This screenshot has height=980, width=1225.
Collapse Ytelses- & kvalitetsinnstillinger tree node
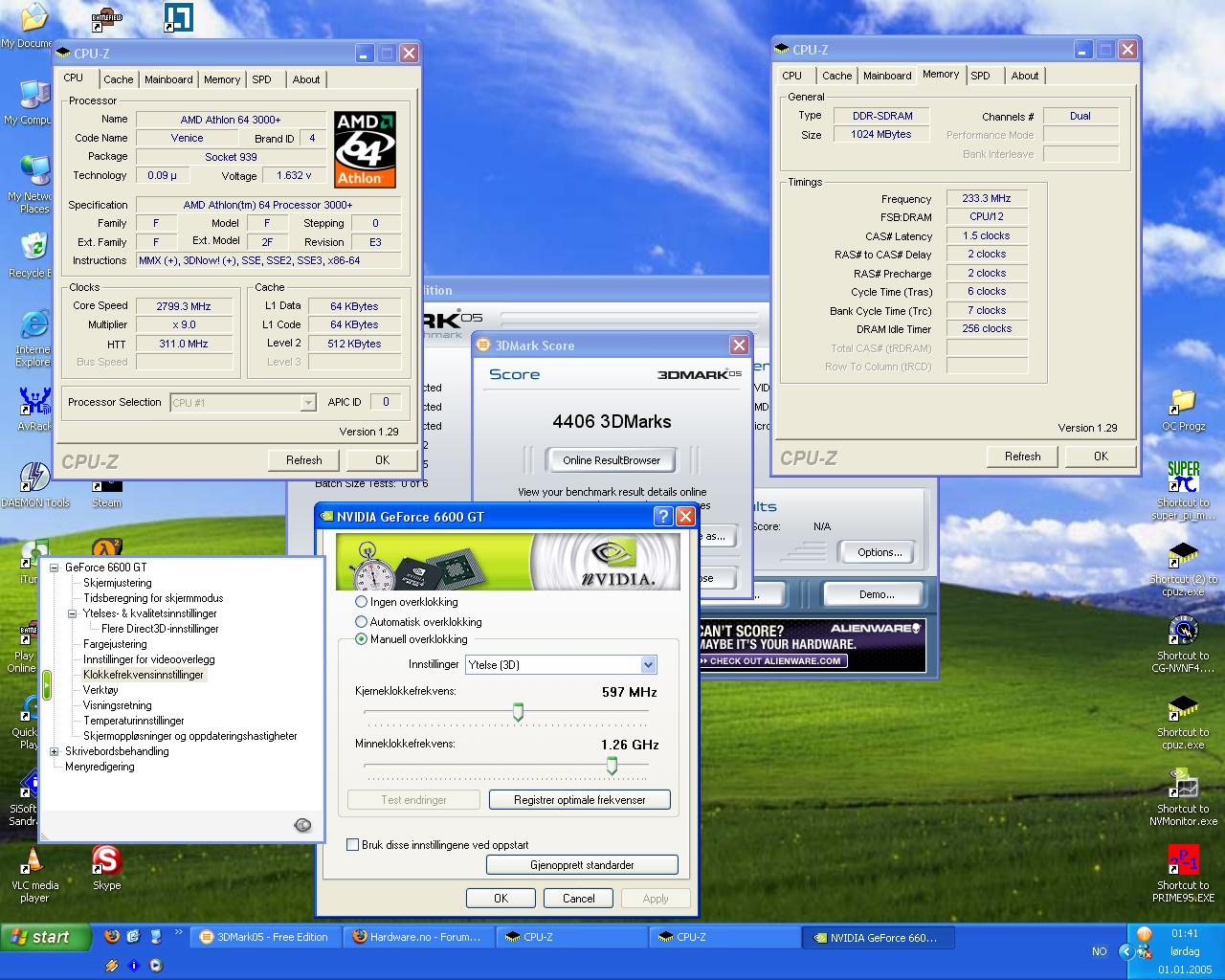pos(73,613)
